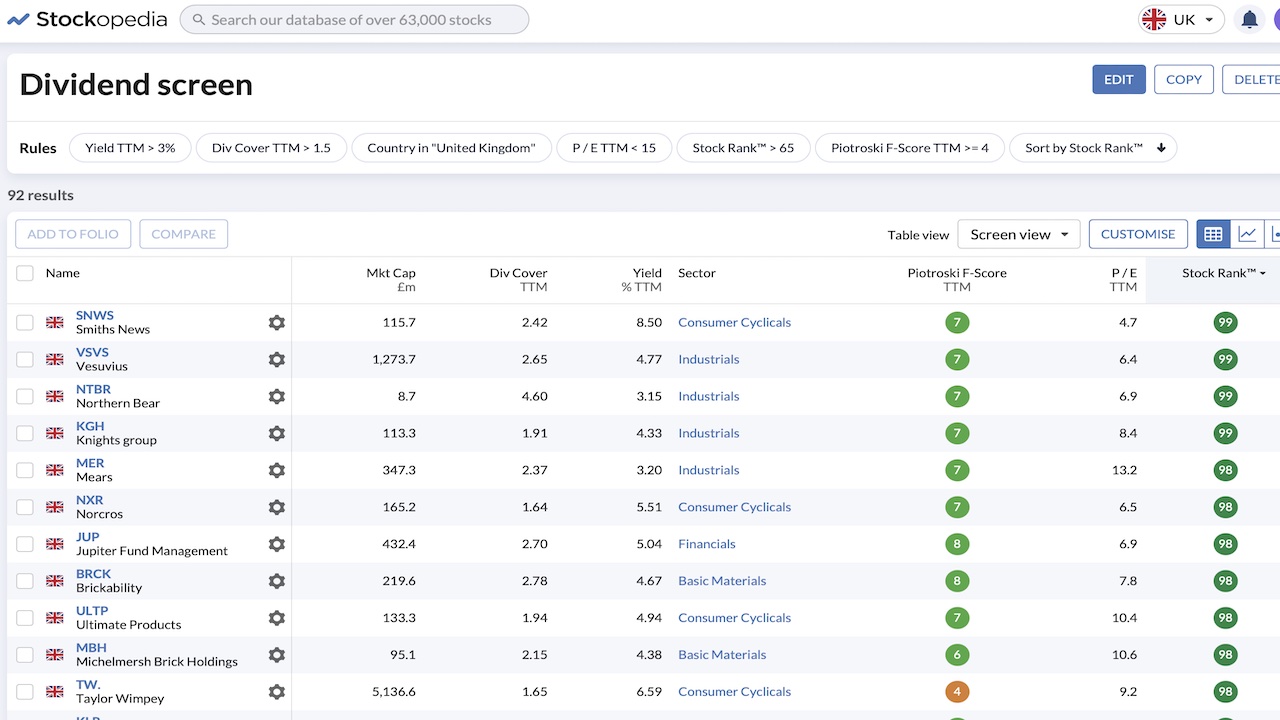The height and width of the screenshot is (720, 1280).
Task: Switch to line chart view icon
Action: [1247, 234]
